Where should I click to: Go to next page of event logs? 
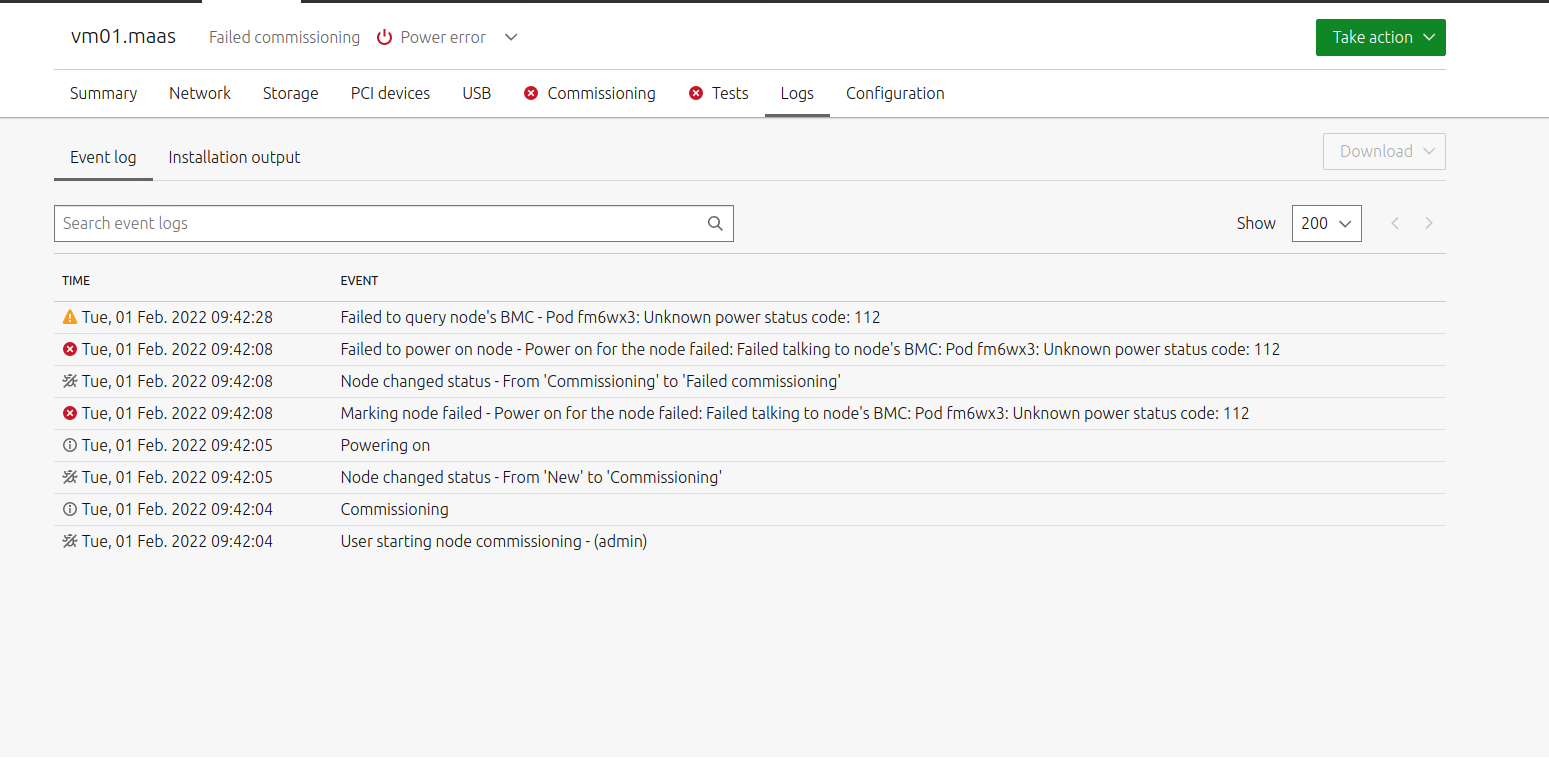(1429, 223)
